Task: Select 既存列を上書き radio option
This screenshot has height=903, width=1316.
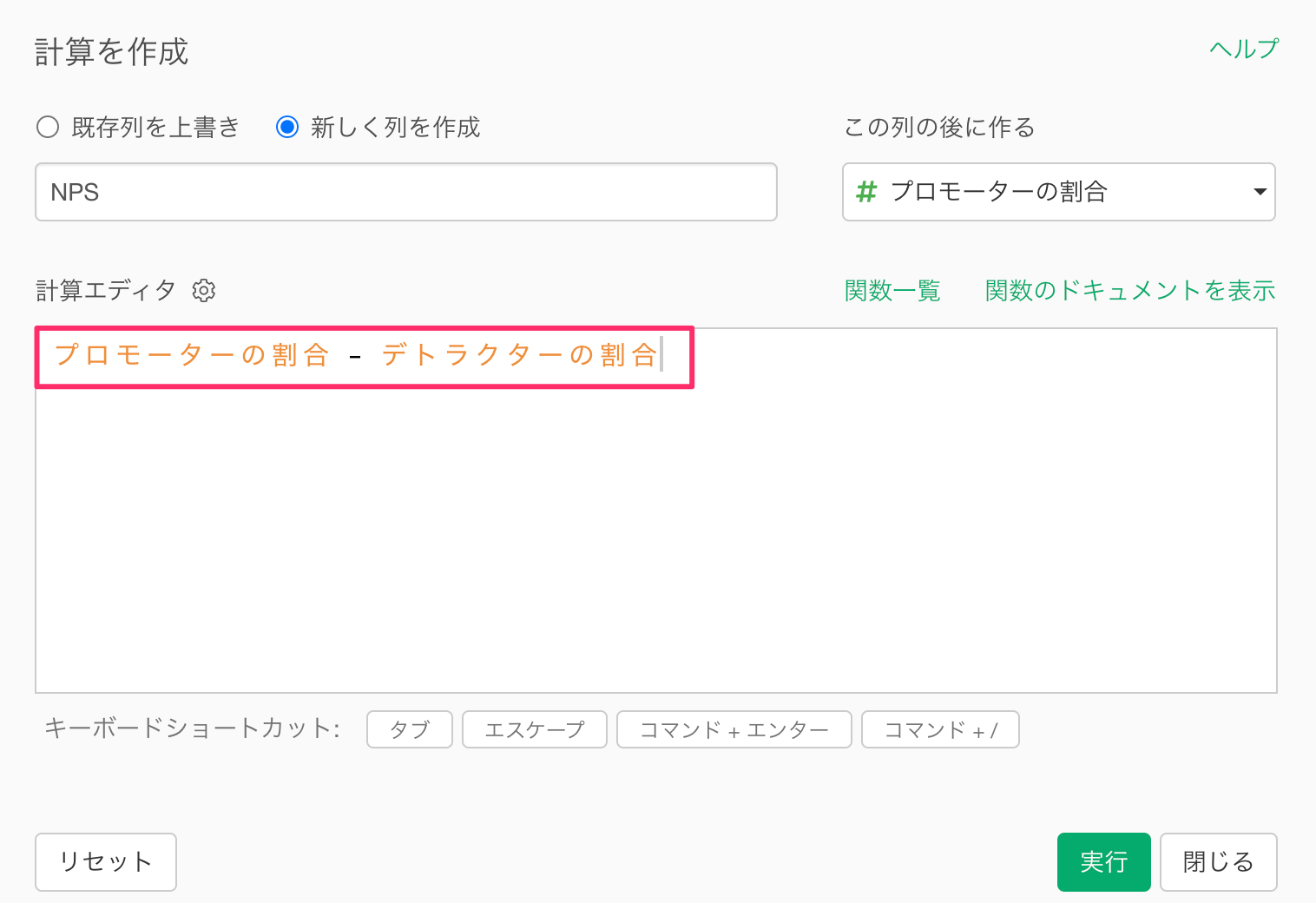Action: (x=48, y=128)
